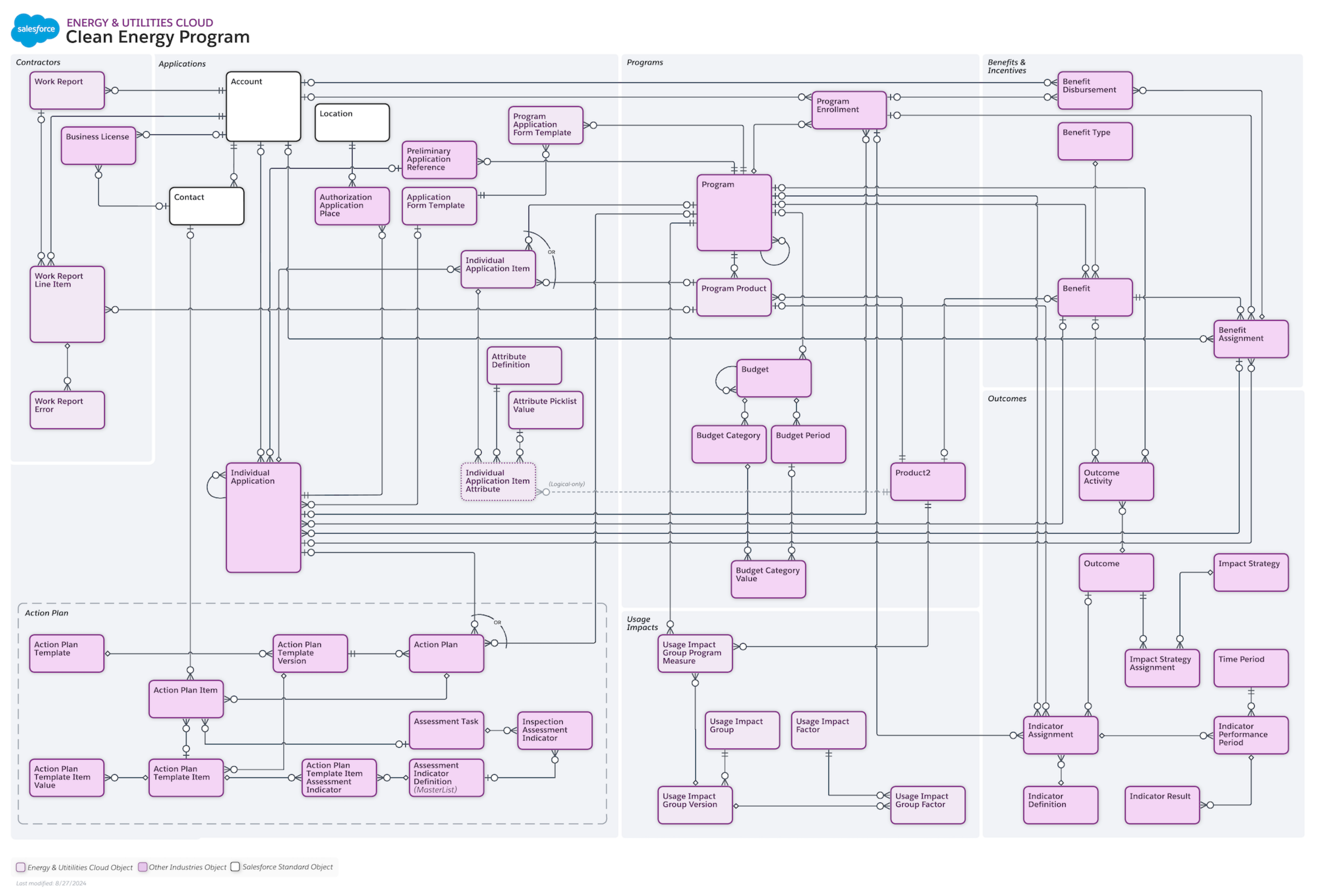Screen dimensions: 1318x896
Task: Select the Indicator Performance Period entity
Action: coord(1251,735)
